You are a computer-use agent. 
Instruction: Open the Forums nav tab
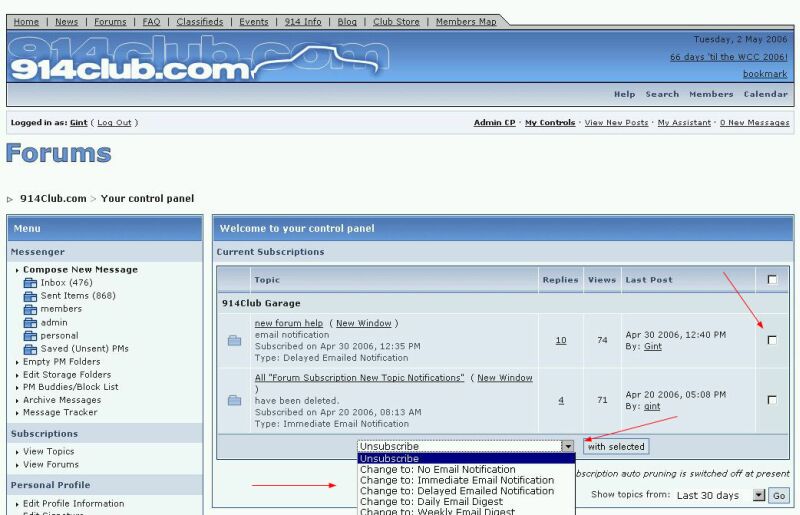(110, 21)
